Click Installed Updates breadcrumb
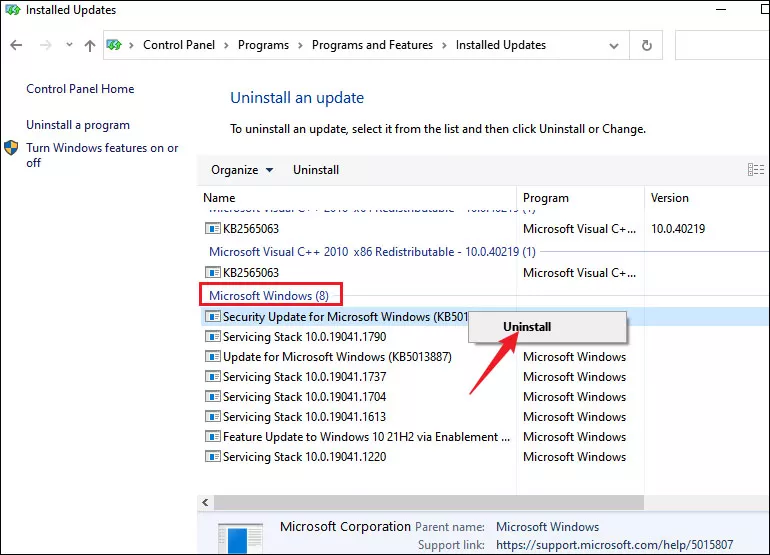 click(x=500, y=45)
